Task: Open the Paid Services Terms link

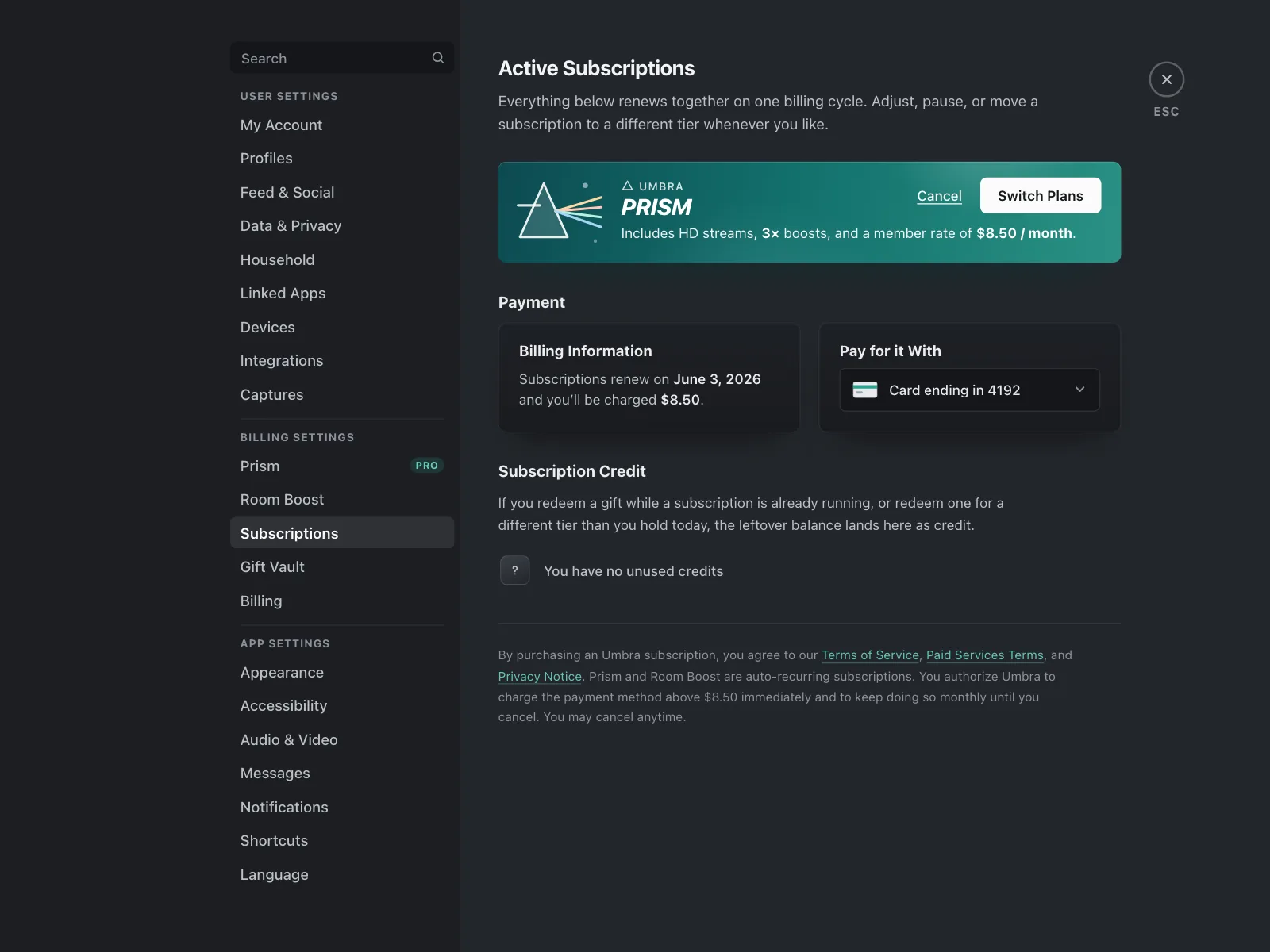Action: pos(984,655)
